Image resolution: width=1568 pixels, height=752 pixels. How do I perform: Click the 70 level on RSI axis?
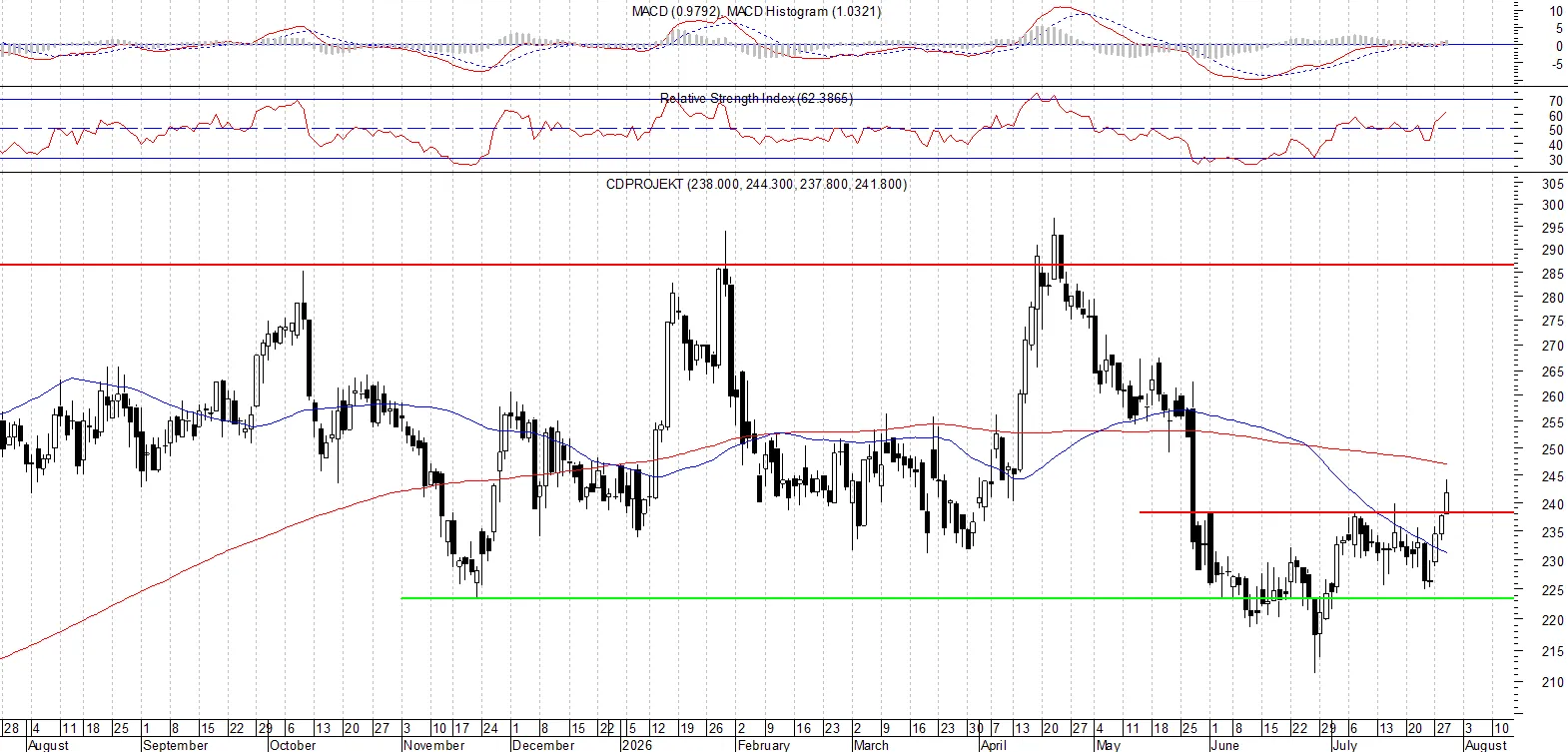tap(1556, 102)
